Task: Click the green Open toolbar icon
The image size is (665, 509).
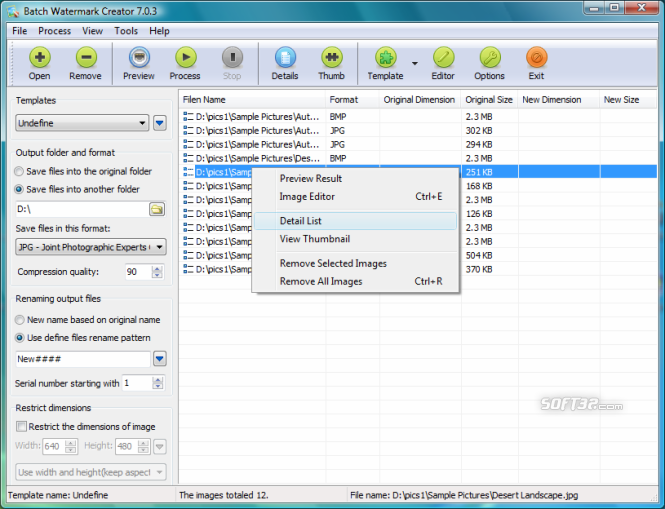Action: coord(39,57)
